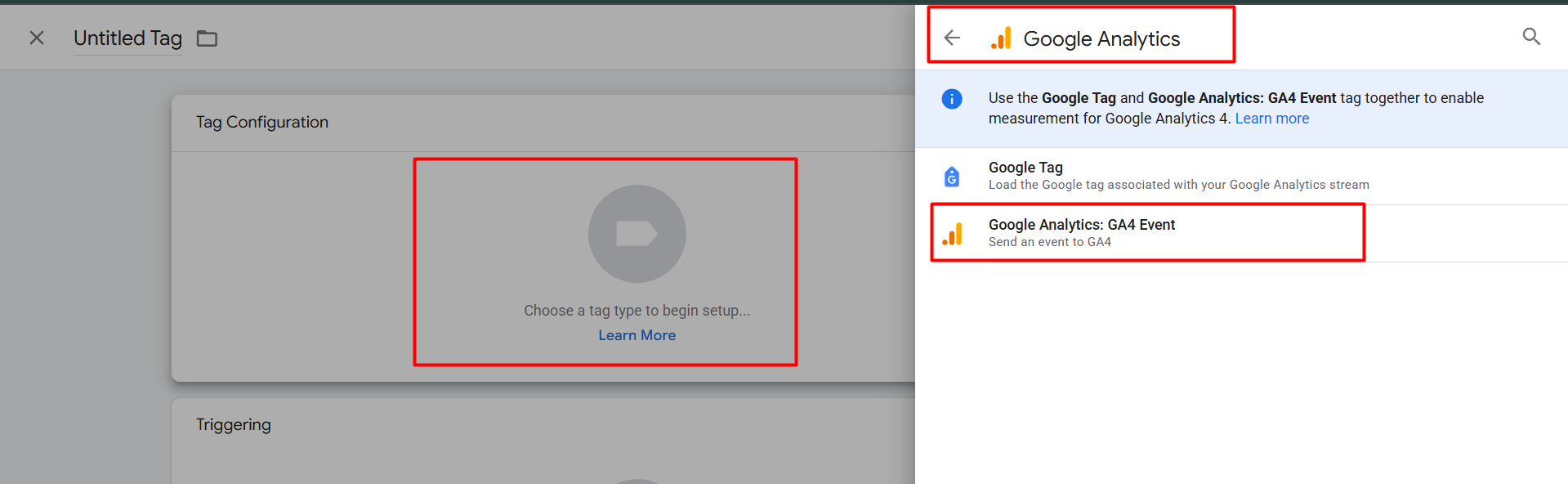Click the Google Analytics panel title
The height and width of the screenshot is (484, 1568).
[x=1101, y=38]
